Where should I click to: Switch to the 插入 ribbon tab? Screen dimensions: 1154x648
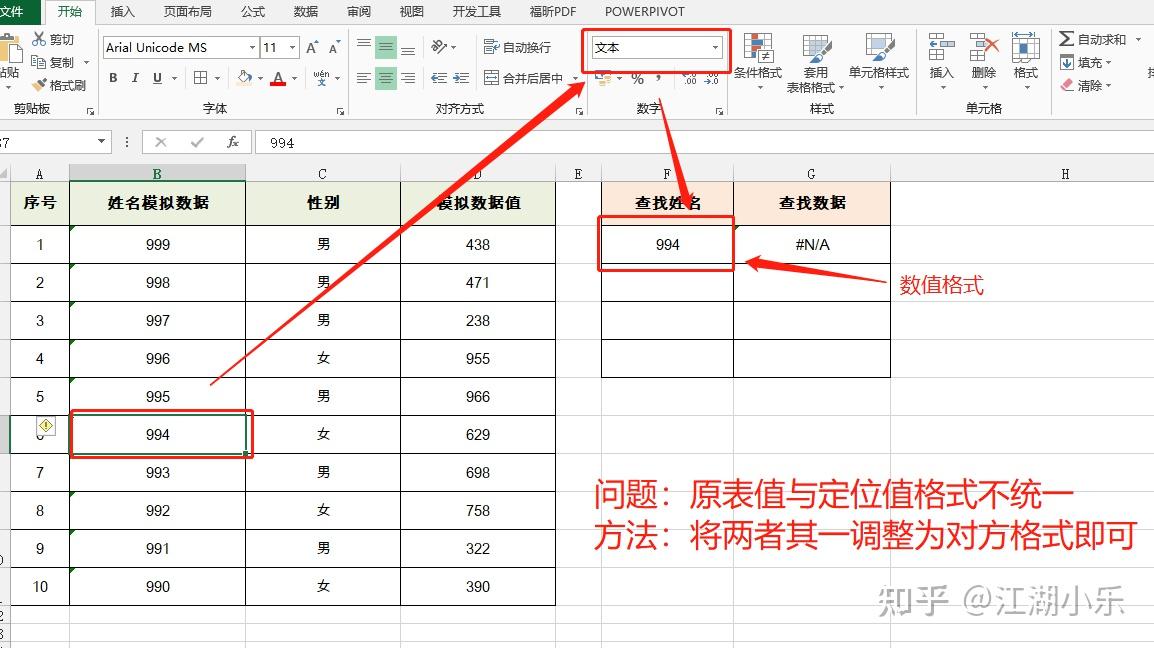click(123, 12)
